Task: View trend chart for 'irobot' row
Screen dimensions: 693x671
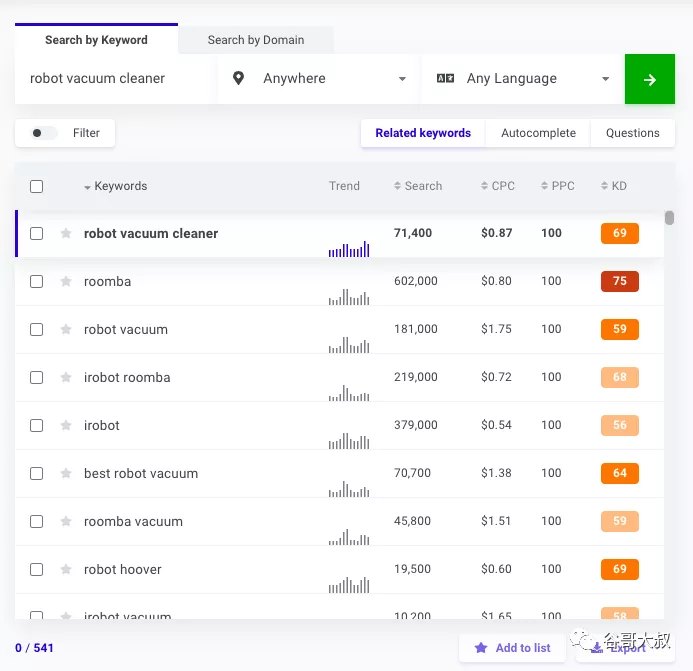Action: 349,441
